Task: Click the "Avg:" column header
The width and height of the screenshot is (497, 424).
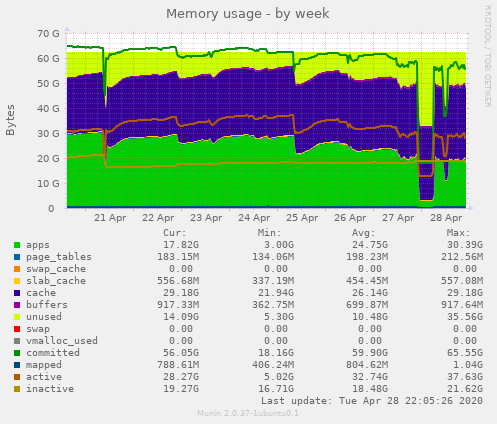Action: click(364, 233)
